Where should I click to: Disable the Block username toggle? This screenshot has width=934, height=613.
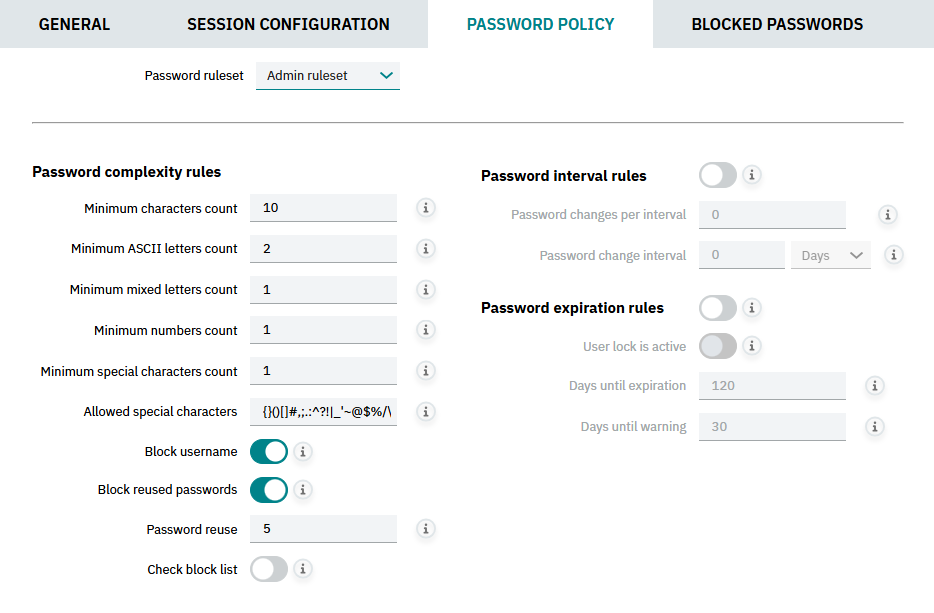[269, 452]
